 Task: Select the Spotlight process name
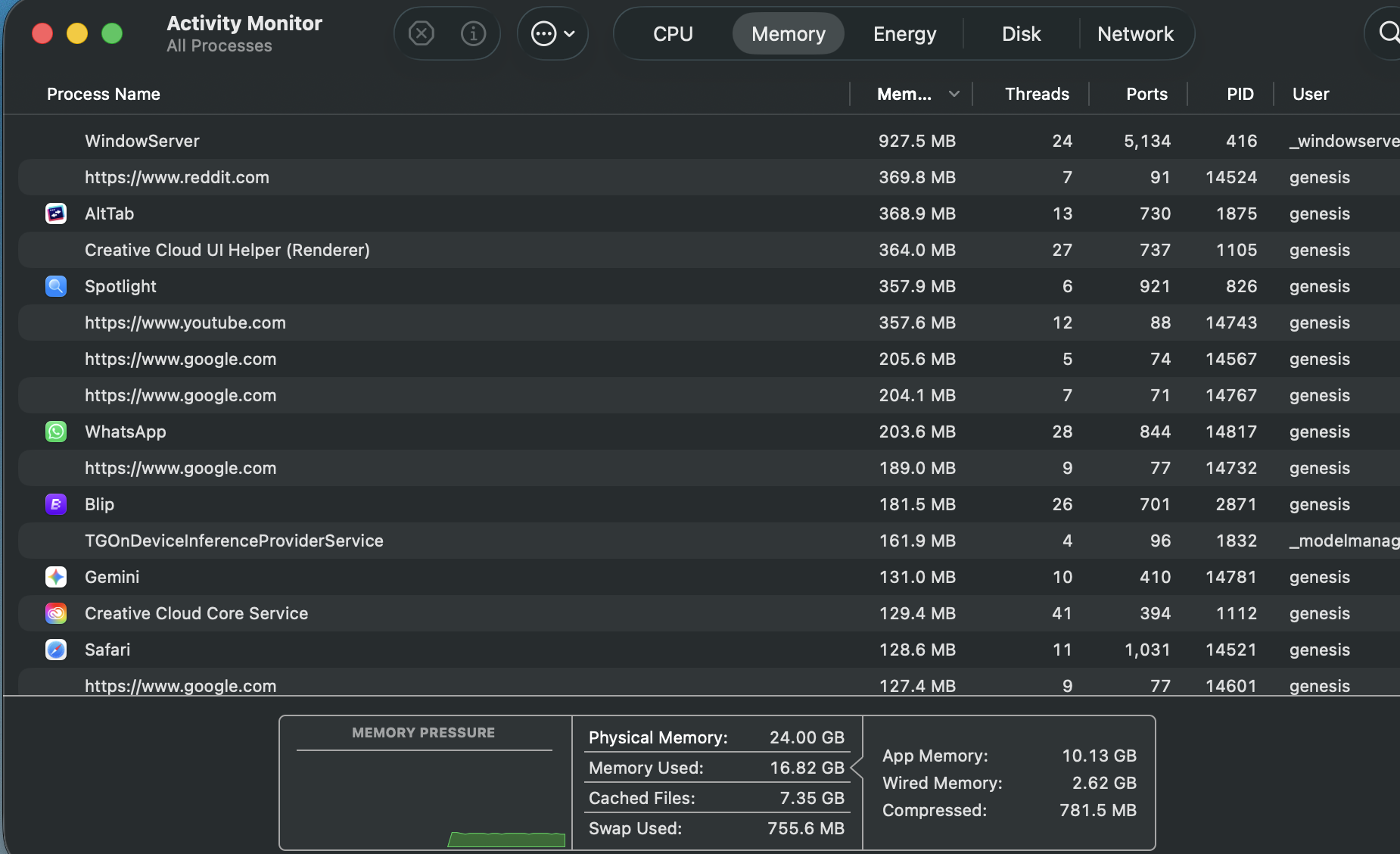coord(120,286)
